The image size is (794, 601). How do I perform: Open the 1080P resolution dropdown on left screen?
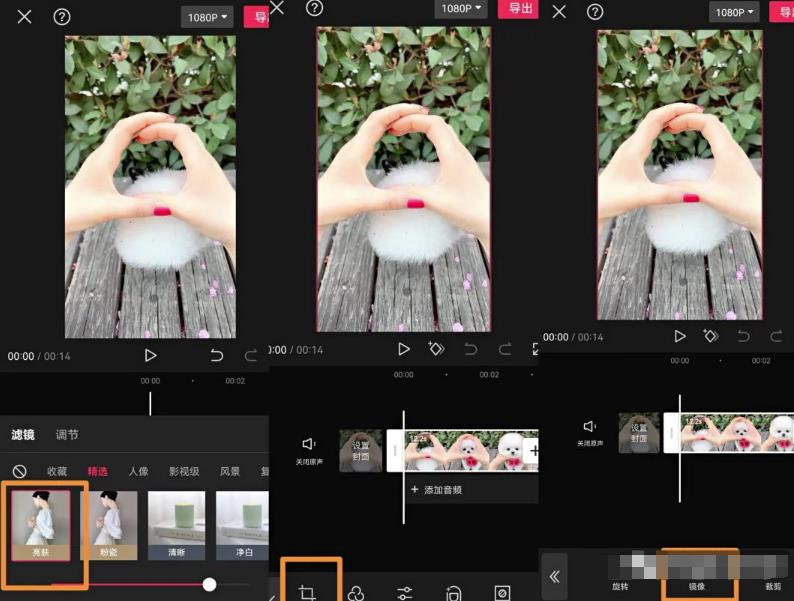click(208, 17)
